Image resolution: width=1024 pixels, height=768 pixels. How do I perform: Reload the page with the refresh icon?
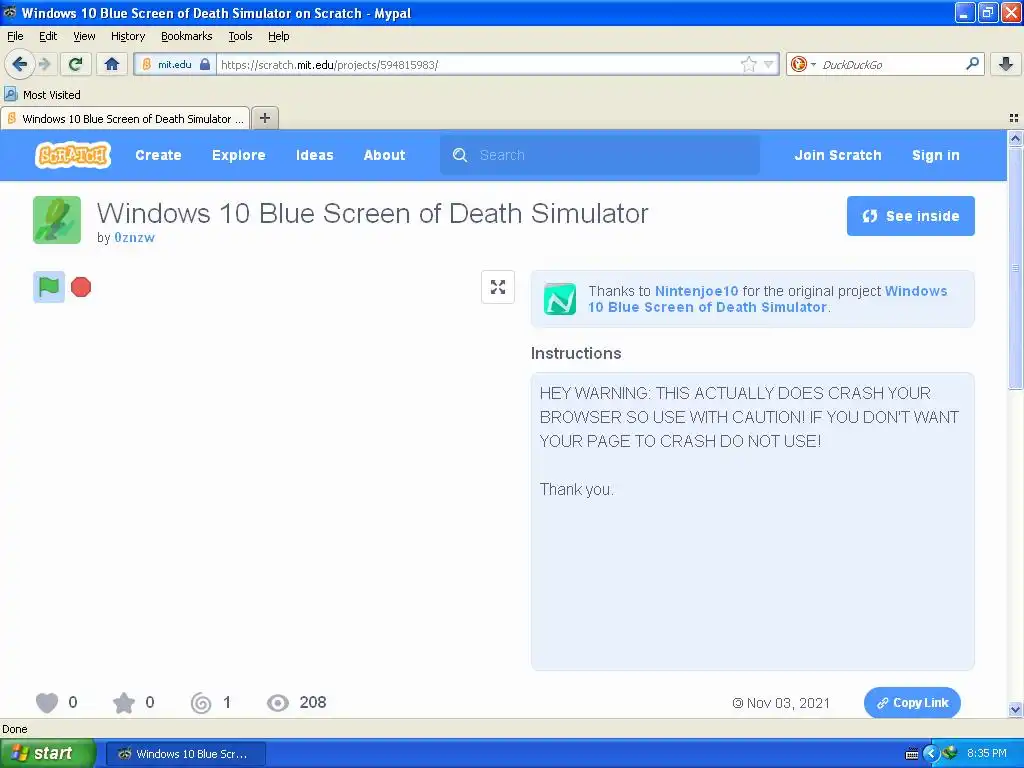click(76, 64)
